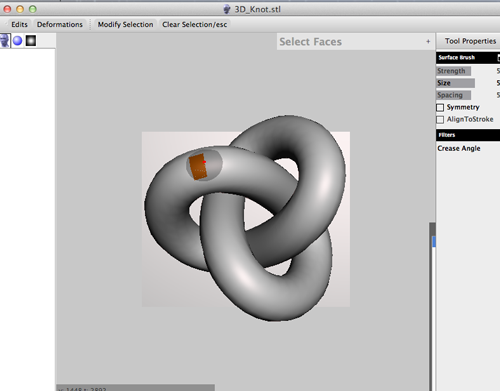Click the 3D_Knot.stl title bar document icon
The image size is (500, 391).
tap(227, 9)
